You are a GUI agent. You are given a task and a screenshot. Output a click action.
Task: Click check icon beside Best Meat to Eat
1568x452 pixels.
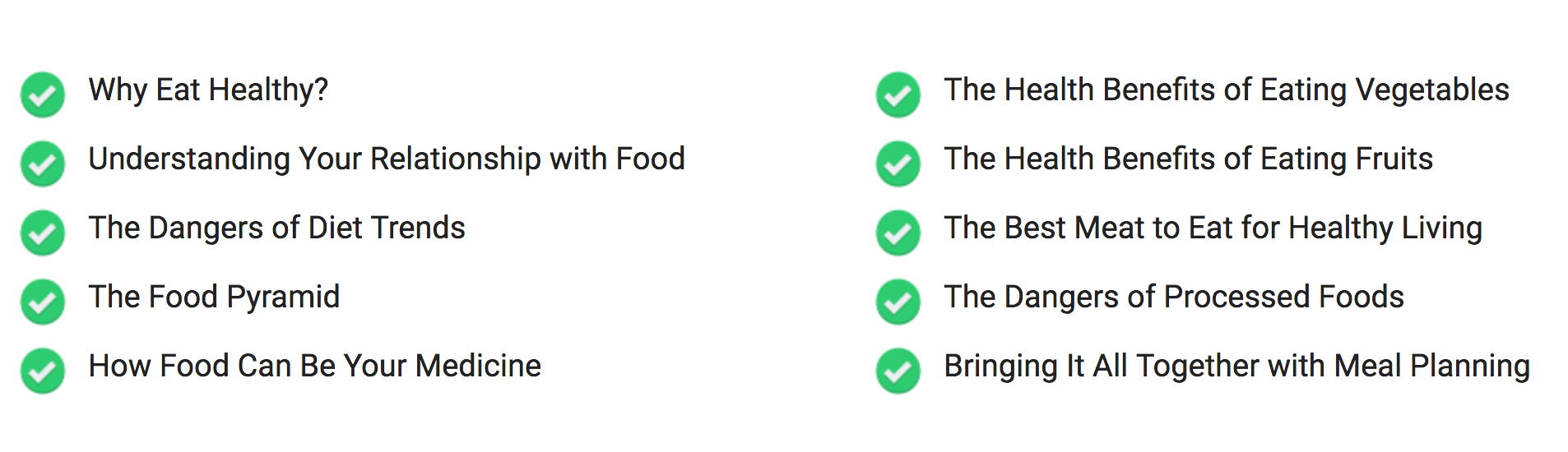[x=898, y=233]
